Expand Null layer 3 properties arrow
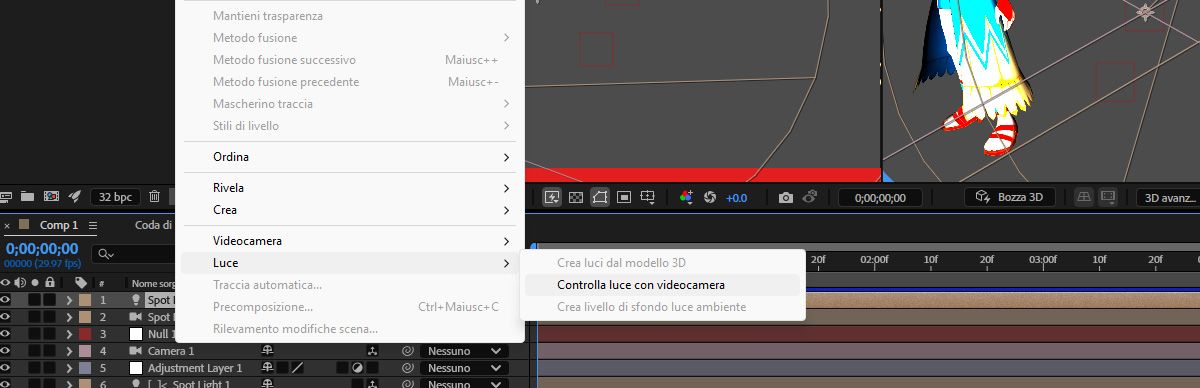 tap(68, 334)
